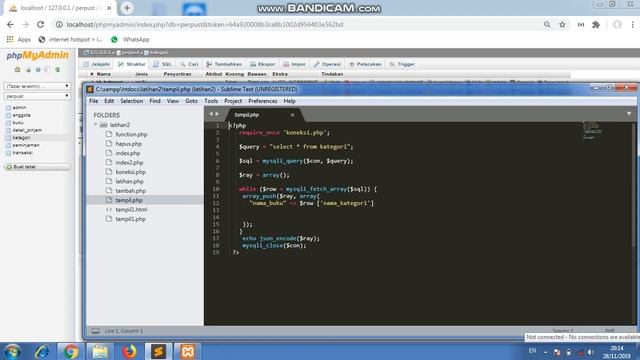This screenshot has width=640, height=360.
Task: Open the Goto menu in Sublime Text
Action: (191, 101)
